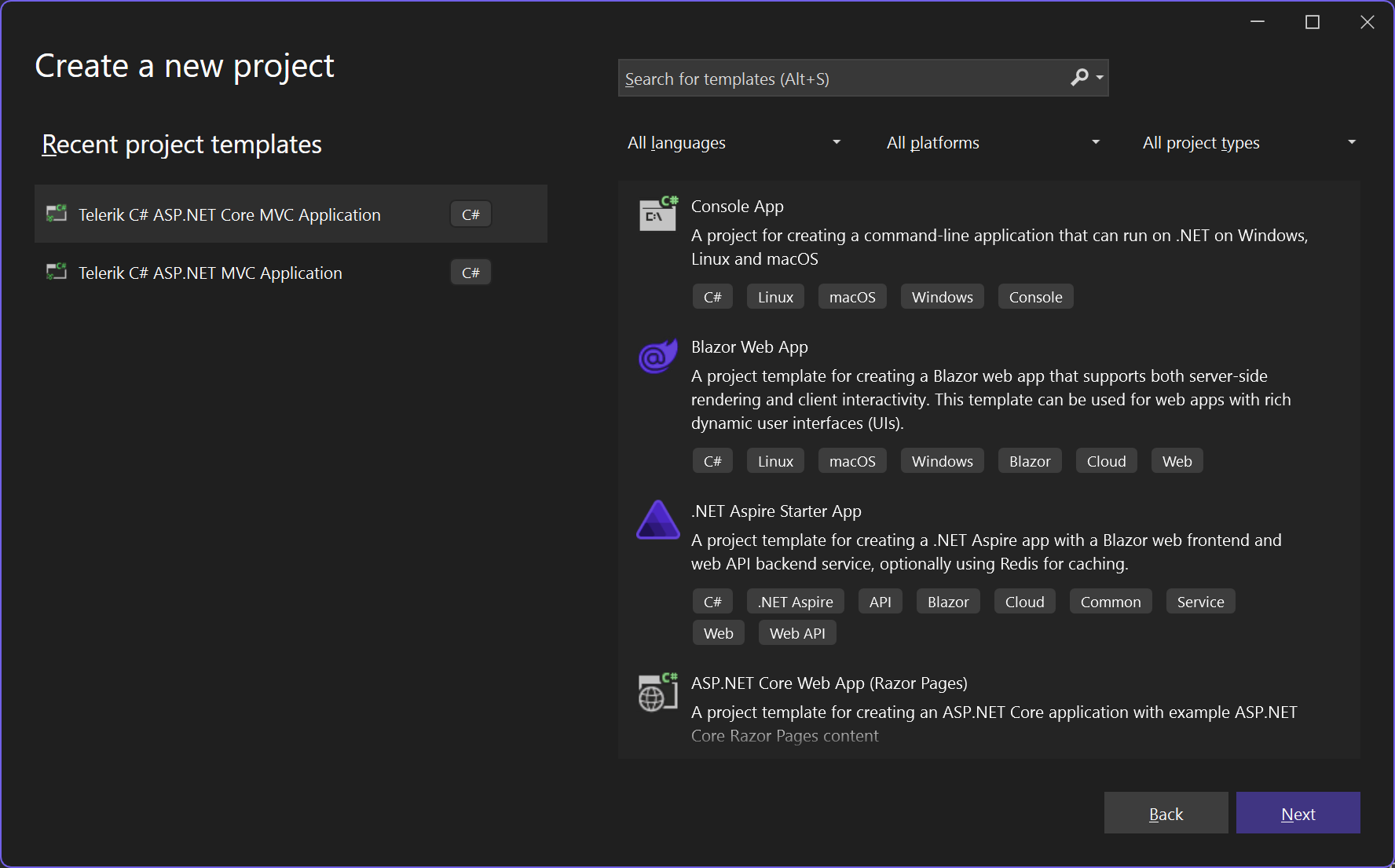Click the .NET Aspire Starter App icon
The height and width of the screenshot is (868, 1395).
click(657, 520)
